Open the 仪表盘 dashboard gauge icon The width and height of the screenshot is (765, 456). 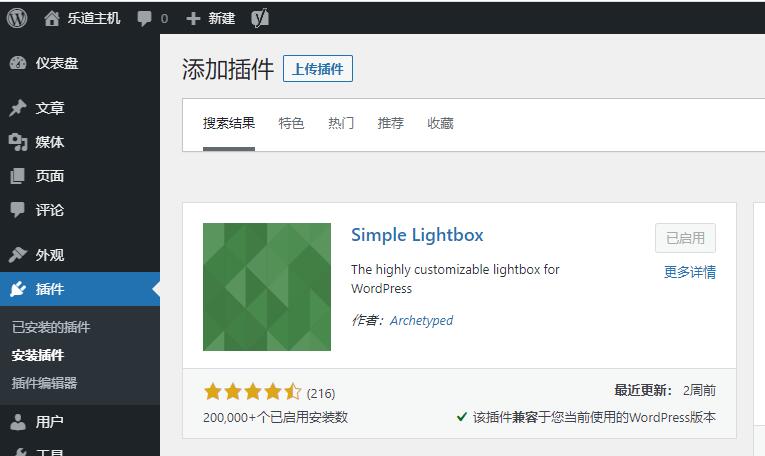tap(18, 63)
